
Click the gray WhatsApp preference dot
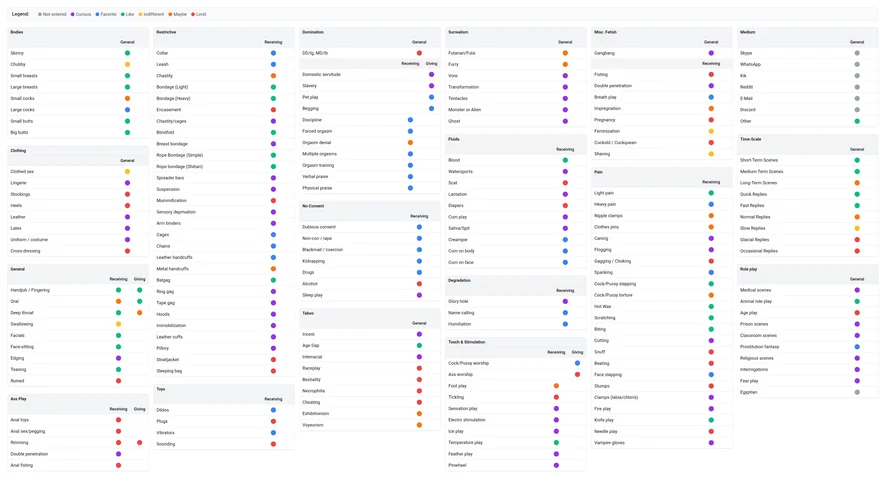857,64
